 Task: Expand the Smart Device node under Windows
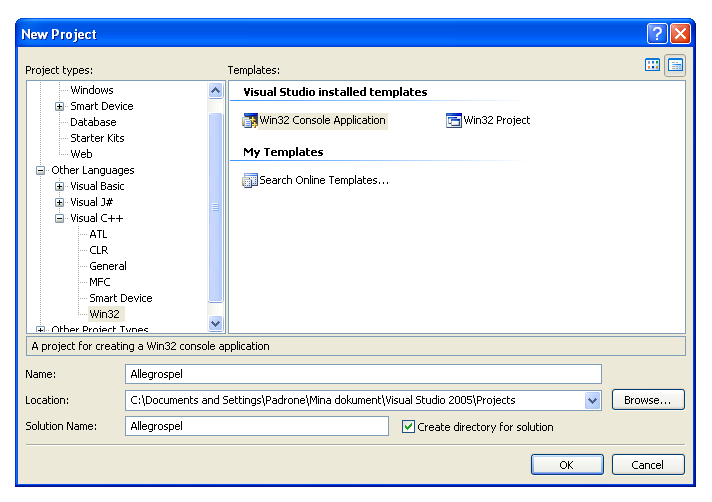click(x=59, y=106)
